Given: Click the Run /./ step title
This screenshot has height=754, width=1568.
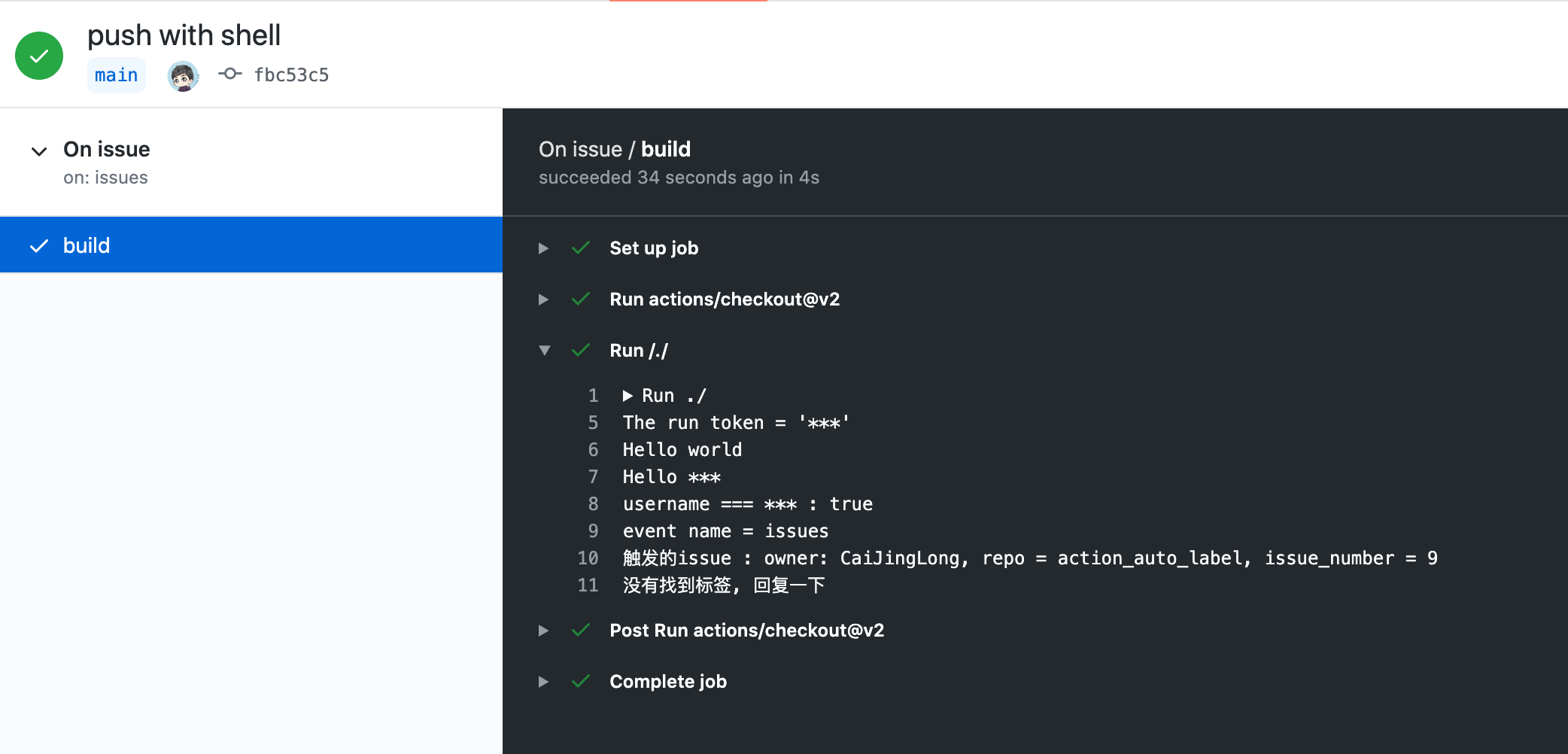Looking at the screenshot, I should pyautogui.click(x=639, y=351).
